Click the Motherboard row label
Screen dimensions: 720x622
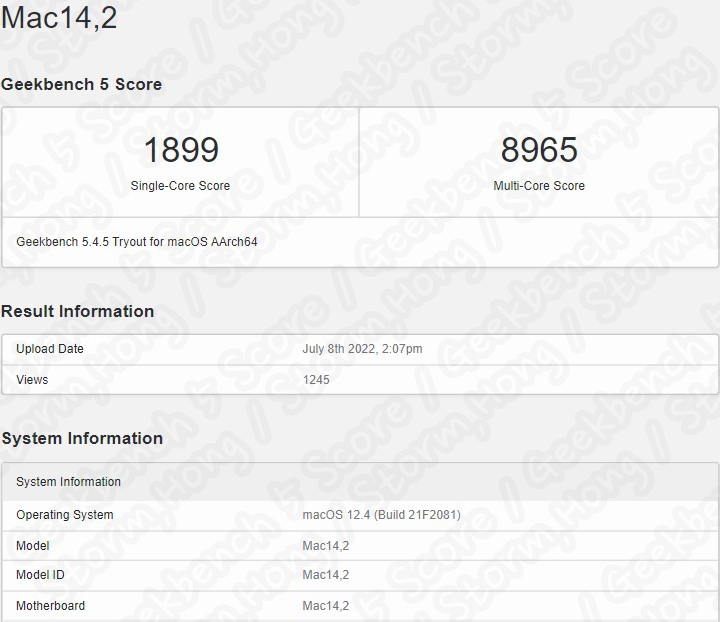pyautogui.click(x=51, y=605)
